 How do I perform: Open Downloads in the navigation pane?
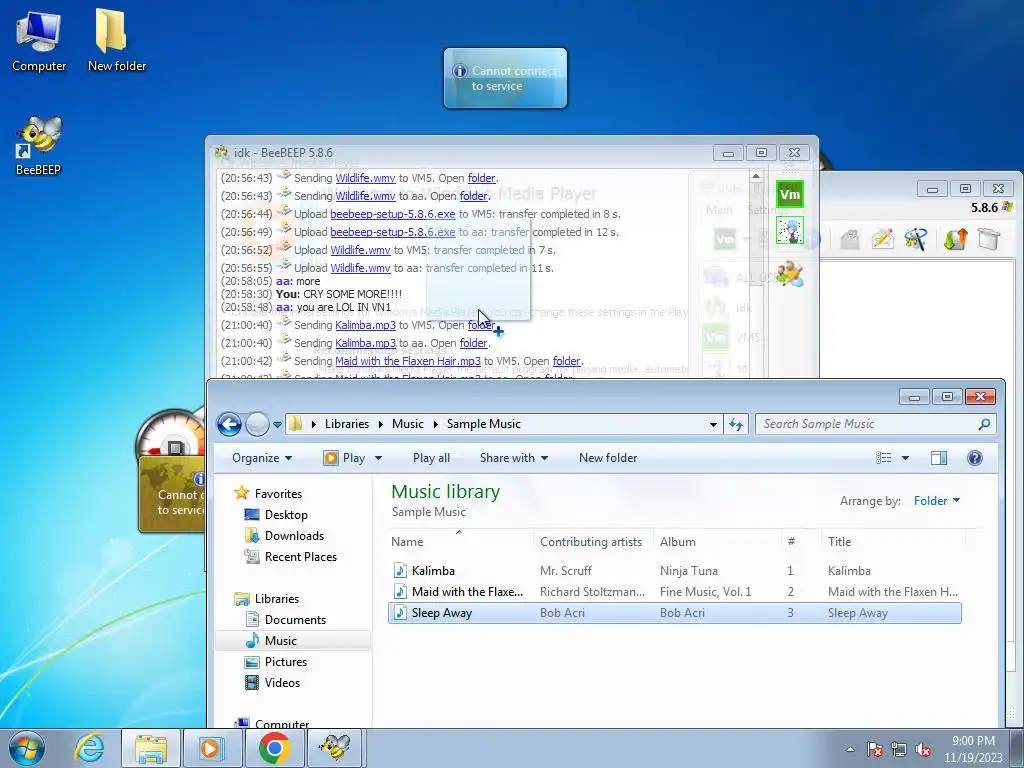pyautogui.click(x=294, y=536)
